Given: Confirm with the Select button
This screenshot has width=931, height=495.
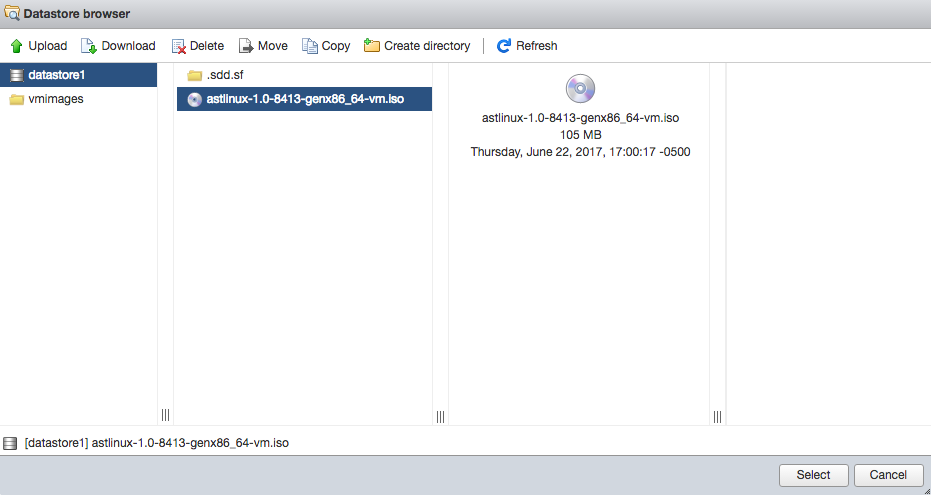Looking at the screenshot, I should (813, 475).
